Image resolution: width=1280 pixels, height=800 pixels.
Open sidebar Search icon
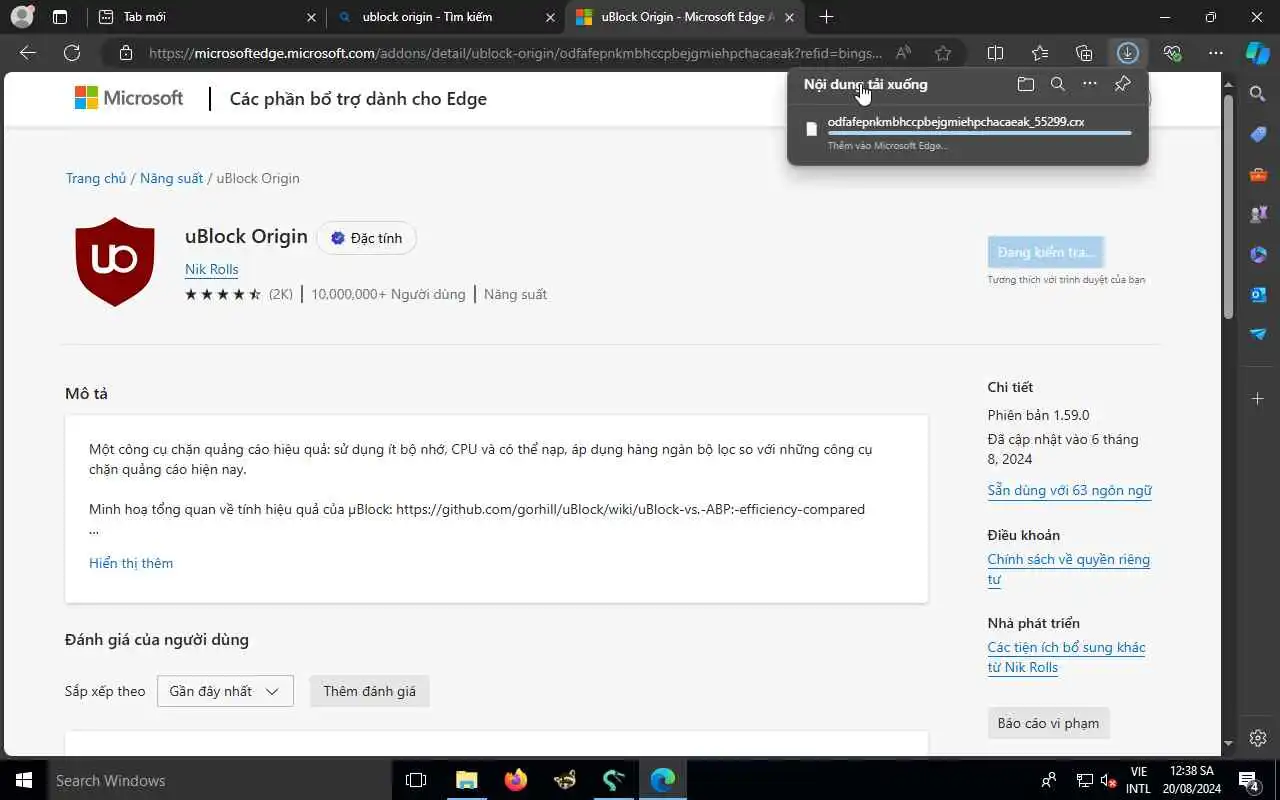(x=1258, y=94)
